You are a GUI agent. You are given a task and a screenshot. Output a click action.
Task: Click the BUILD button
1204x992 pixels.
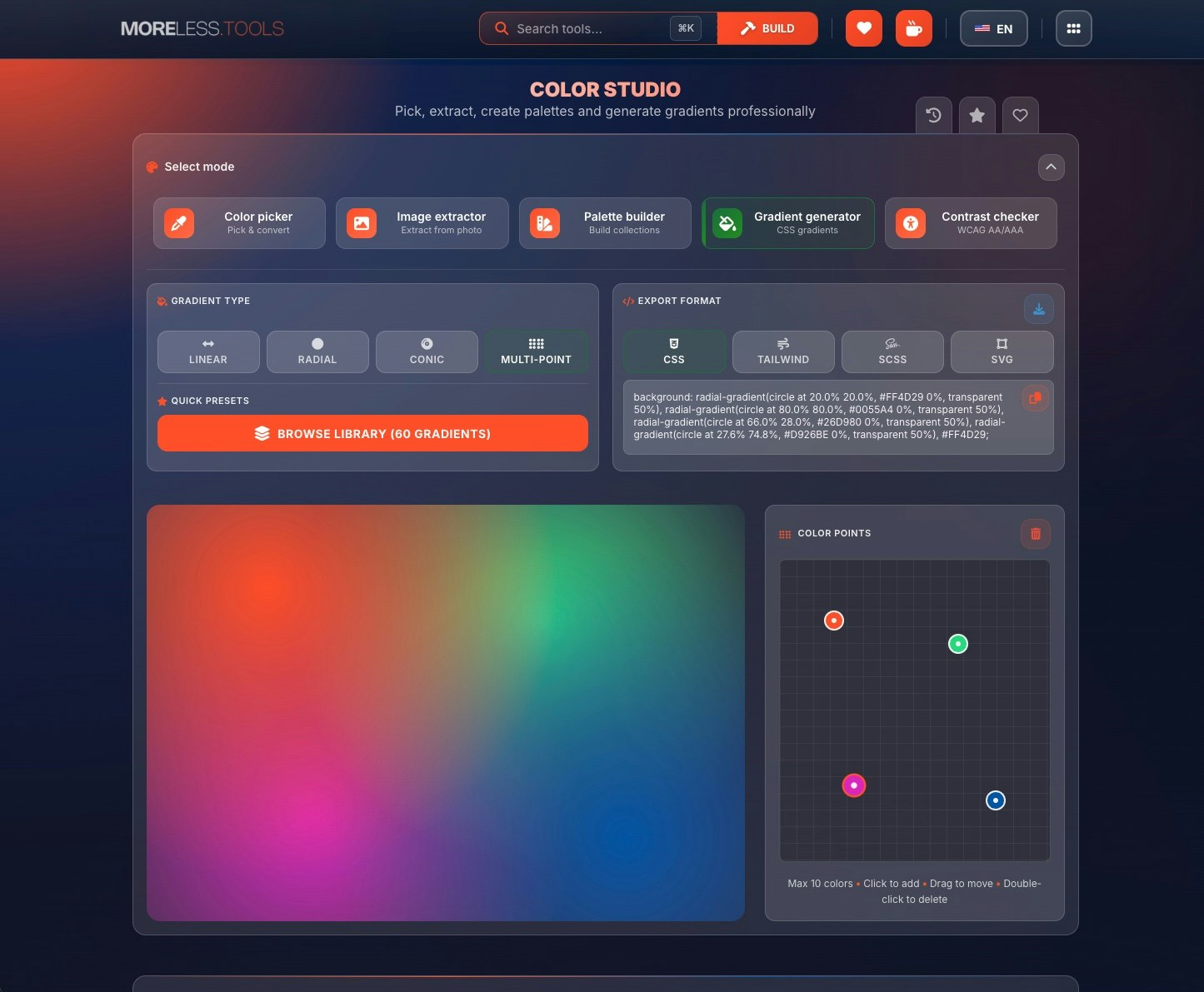(767, 27)
